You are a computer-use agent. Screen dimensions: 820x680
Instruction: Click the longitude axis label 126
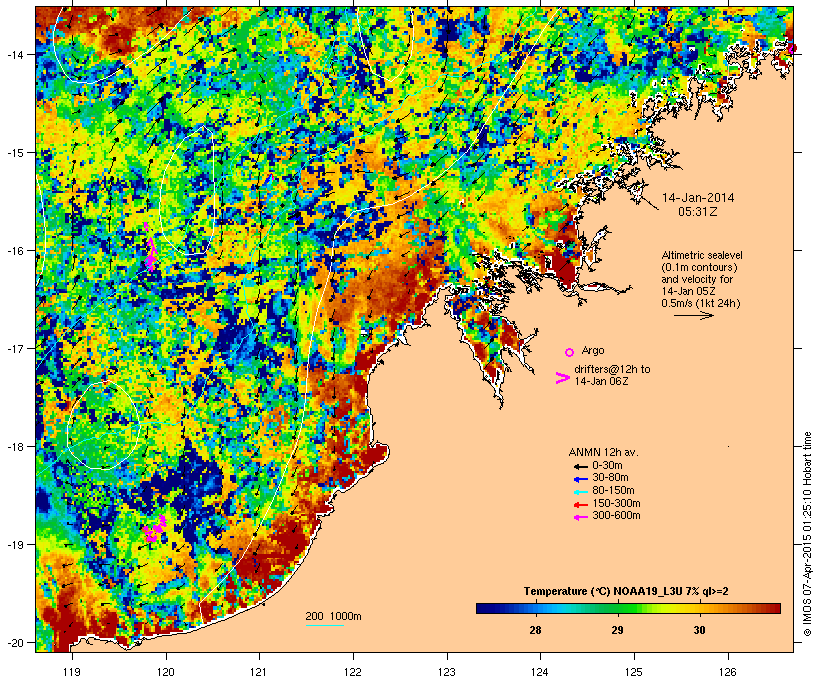728,672
